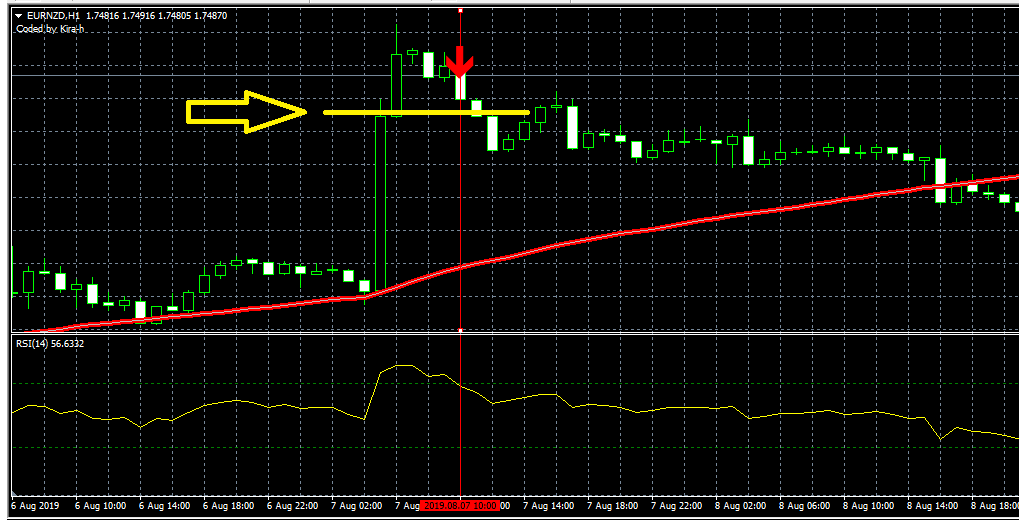Click the '6 Aug 22:00' time axis label
This screenshot has height=520, width=1020.
click(x=294, y=506)
